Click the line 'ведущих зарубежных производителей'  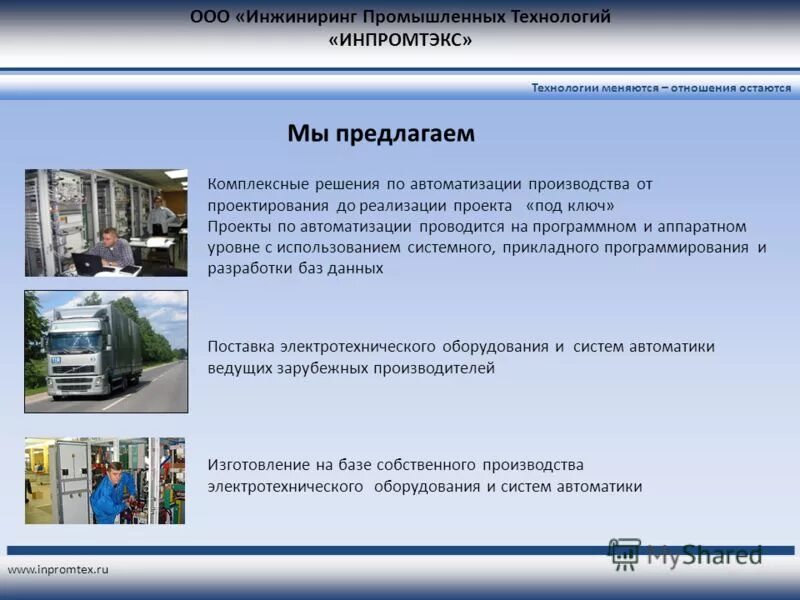click(x=351, y=368)
